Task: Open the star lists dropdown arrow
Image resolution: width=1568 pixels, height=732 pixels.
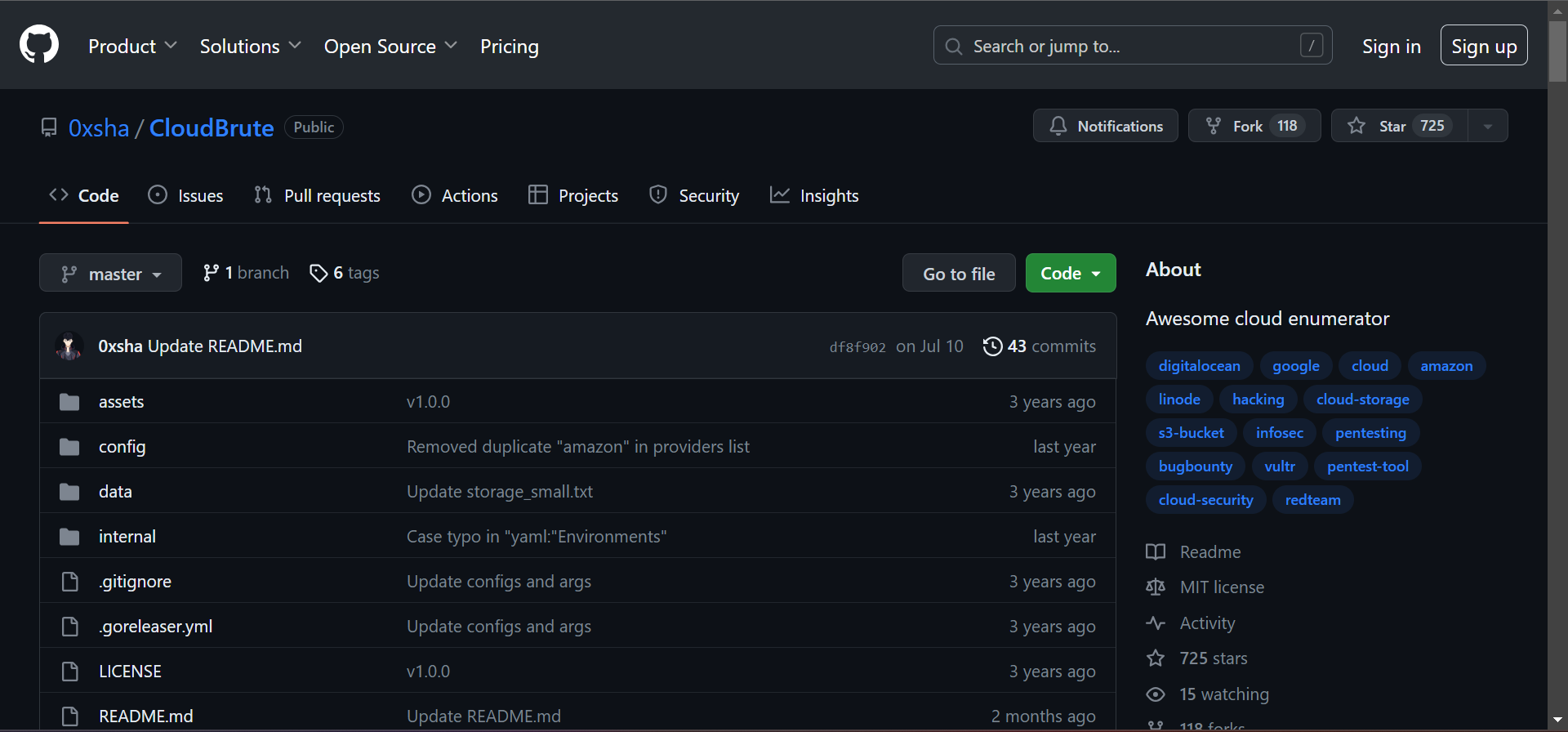Action: pyautogui.click(x=1487, y=126)
